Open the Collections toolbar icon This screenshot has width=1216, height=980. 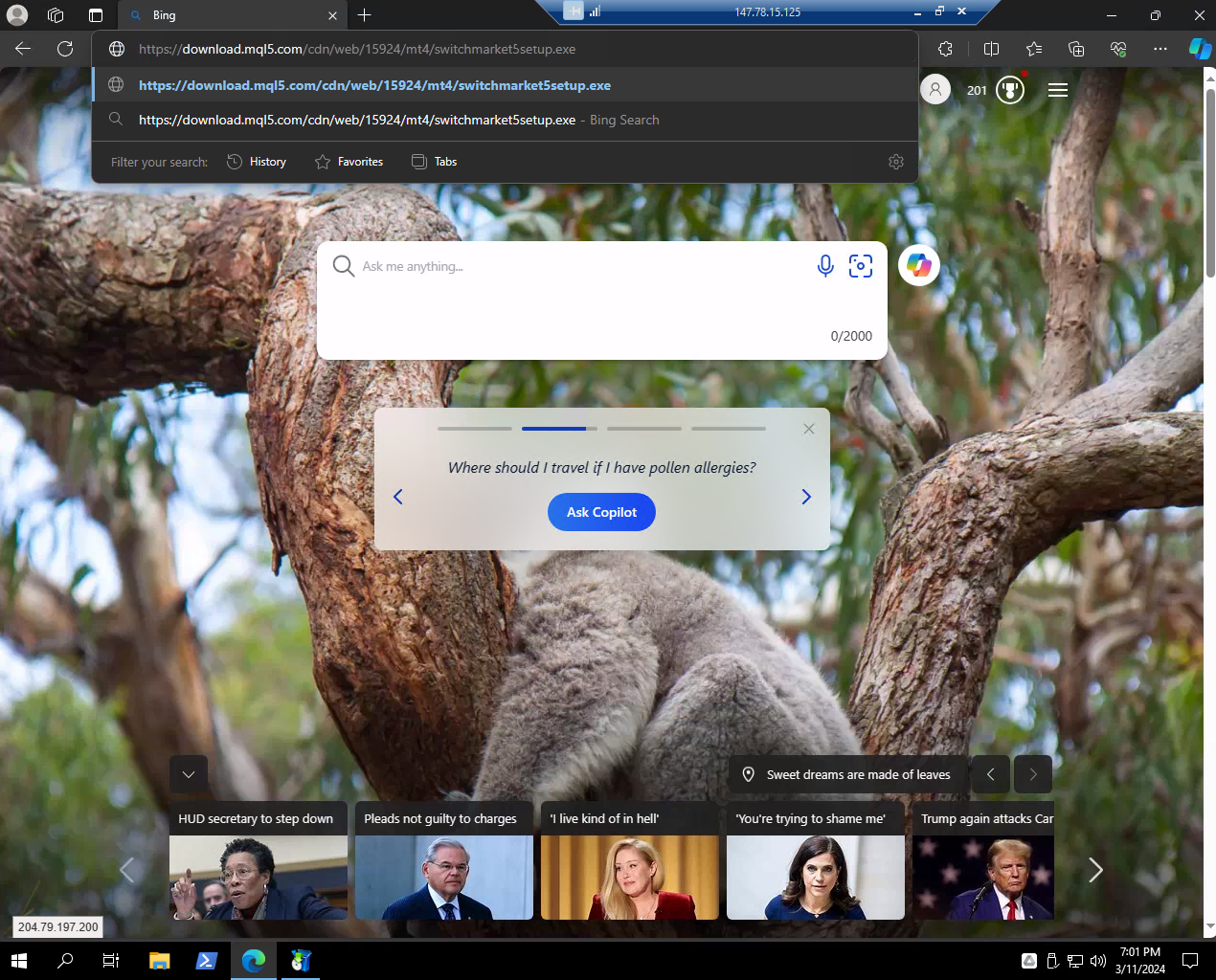click(x=1076, y=49)
